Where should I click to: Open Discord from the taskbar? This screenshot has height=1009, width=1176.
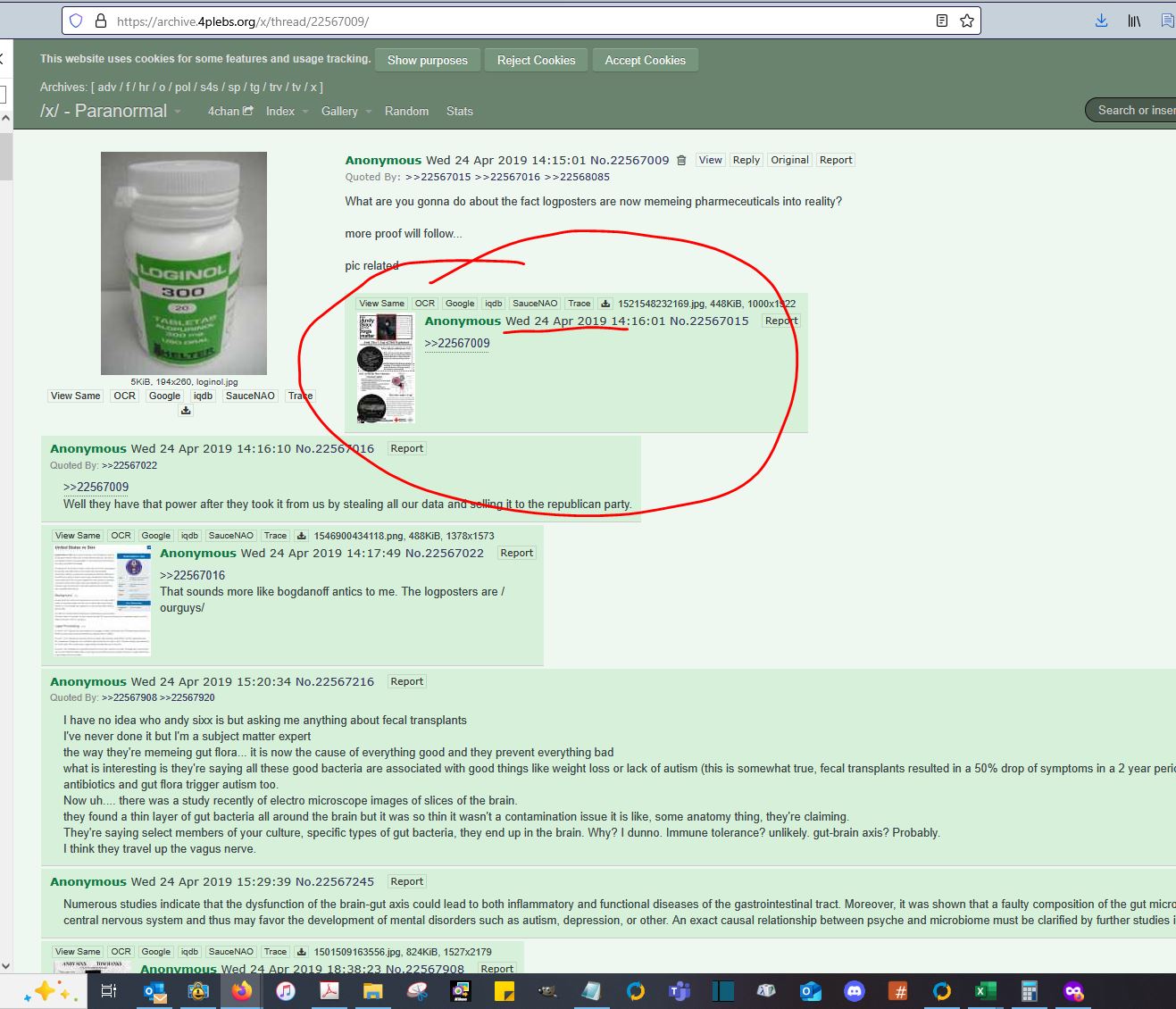click(x=855, y=991)
